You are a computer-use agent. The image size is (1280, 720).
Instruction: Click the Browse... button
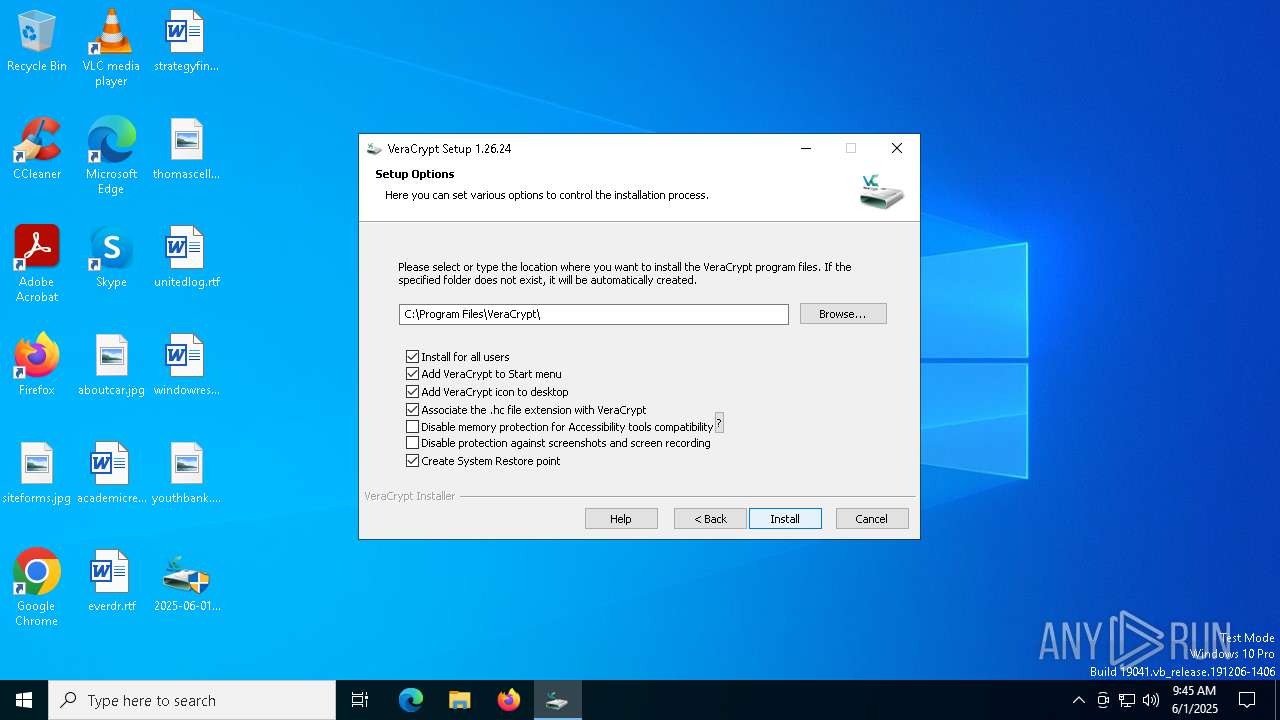pyautogui.click(x=843, y=314)
